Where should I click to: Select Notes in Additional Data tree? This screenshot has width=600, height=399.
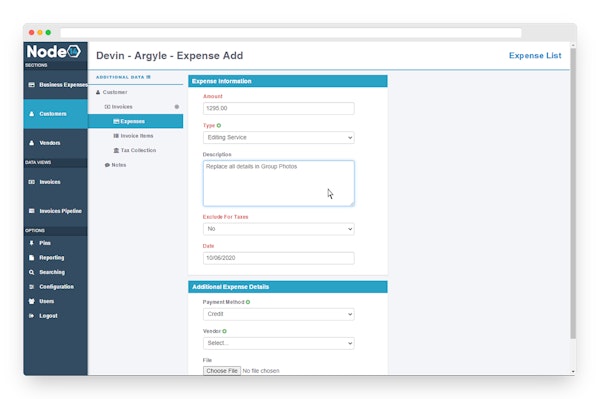[135, 165]
